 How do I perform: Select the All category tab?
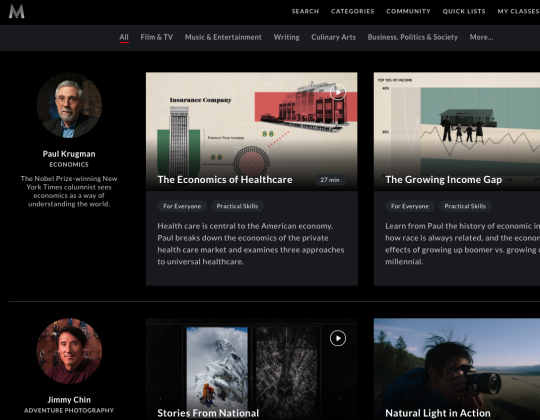[x=124, y=38]
